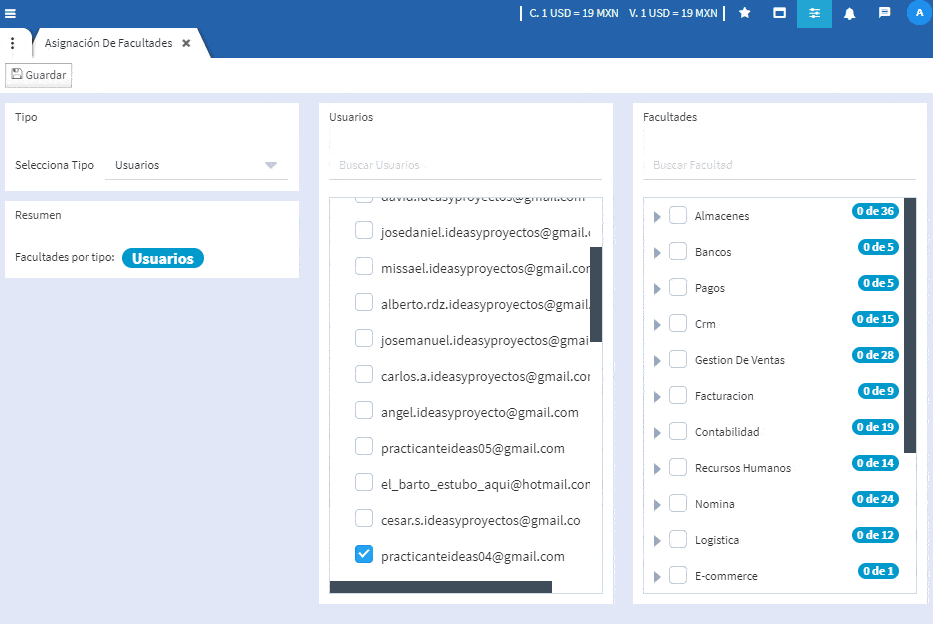Uncheck practicanteideas04@gmail.com user

(x=364, y=554)
